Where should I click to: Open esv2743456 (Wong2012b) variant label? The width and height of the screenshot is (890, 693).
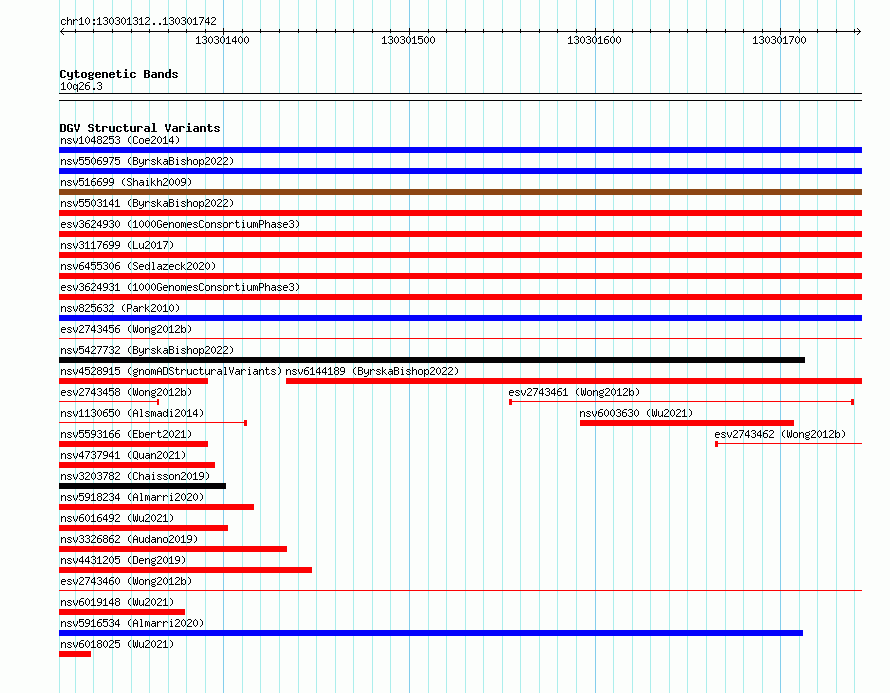(126, 329)
